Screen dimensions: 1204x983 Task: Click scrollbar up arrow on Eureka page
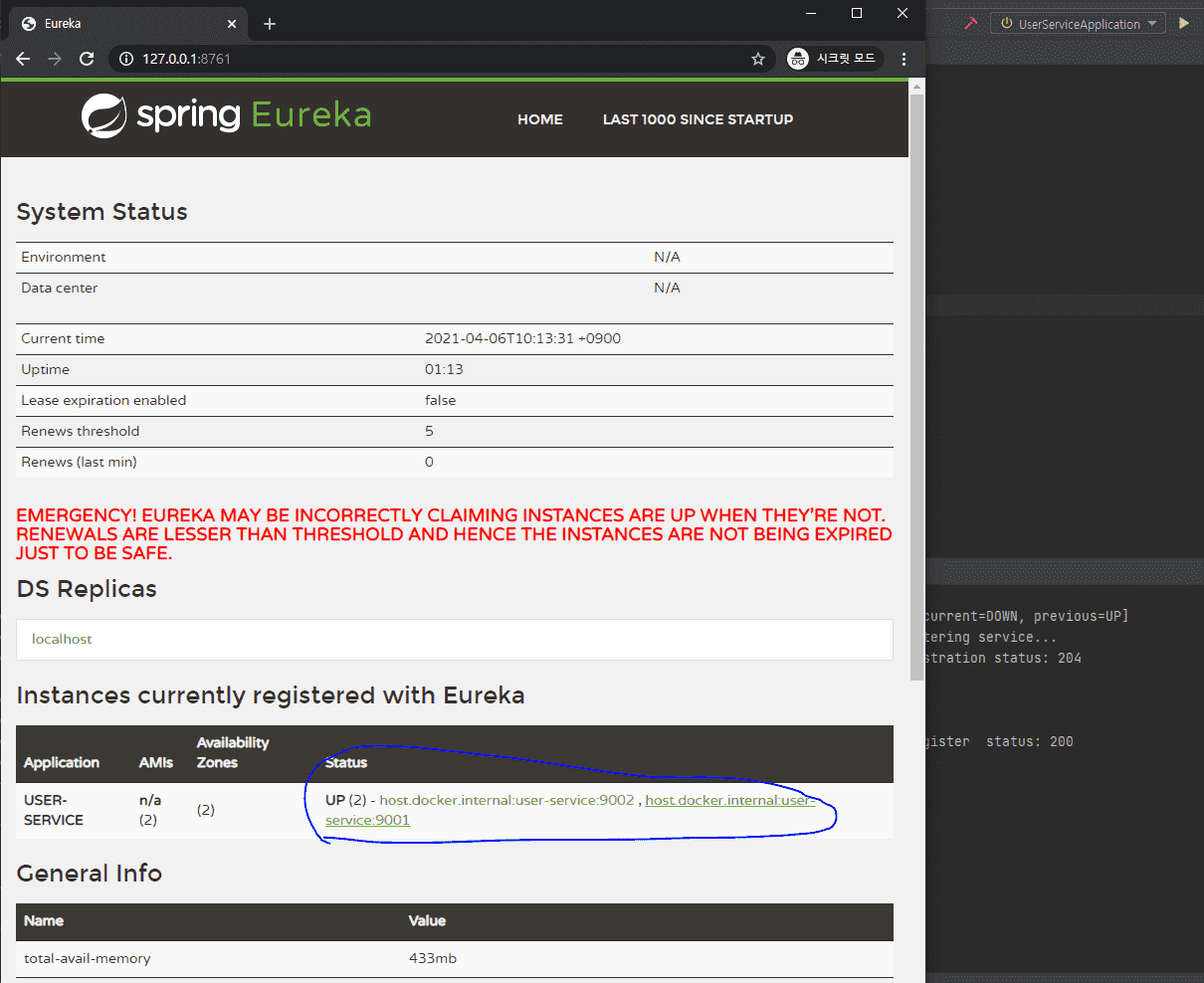pos(916,87)
